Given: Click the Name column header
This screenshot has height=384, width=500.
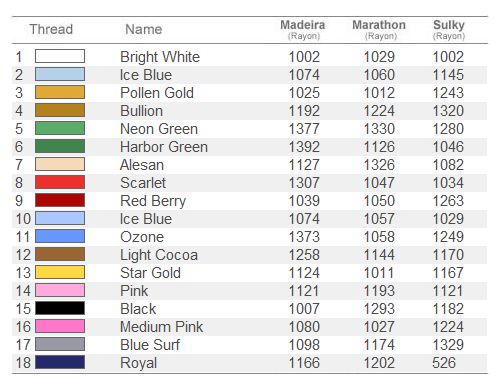Looking at the screenshot, I should click(144, 29).
